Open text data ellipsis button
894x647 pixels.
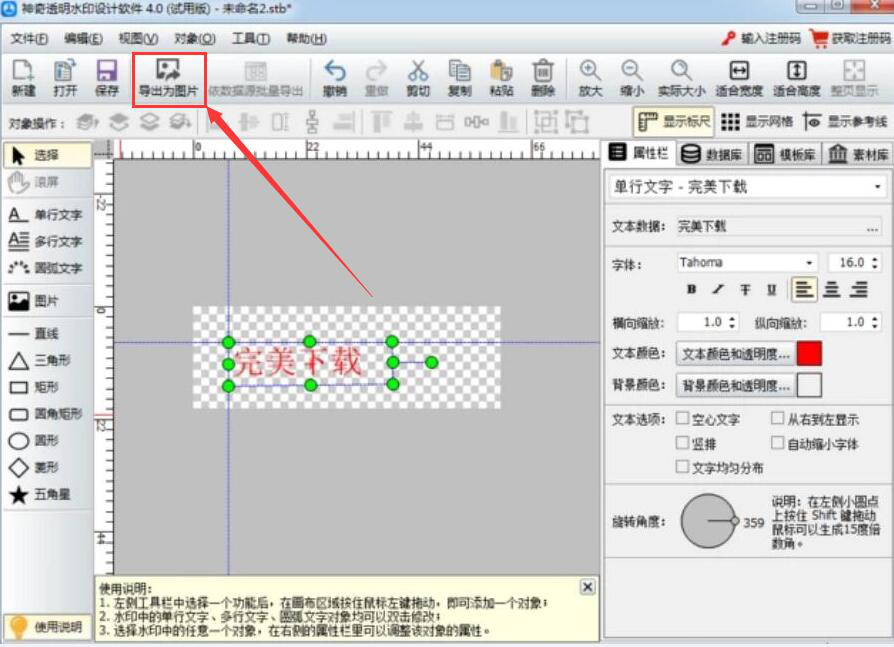click(872, 228)
